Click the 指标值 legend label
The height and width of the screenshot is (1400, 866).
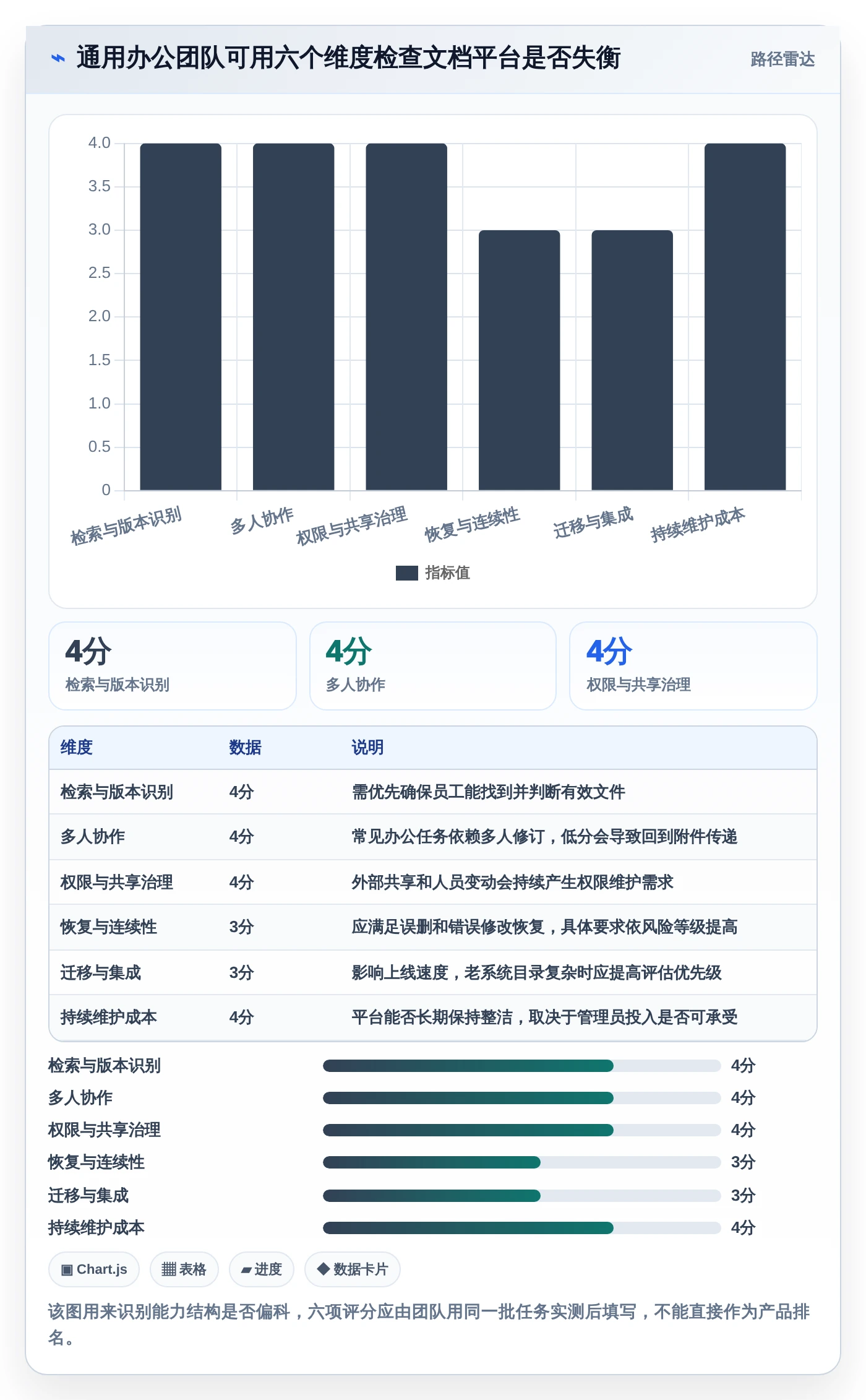447,573
